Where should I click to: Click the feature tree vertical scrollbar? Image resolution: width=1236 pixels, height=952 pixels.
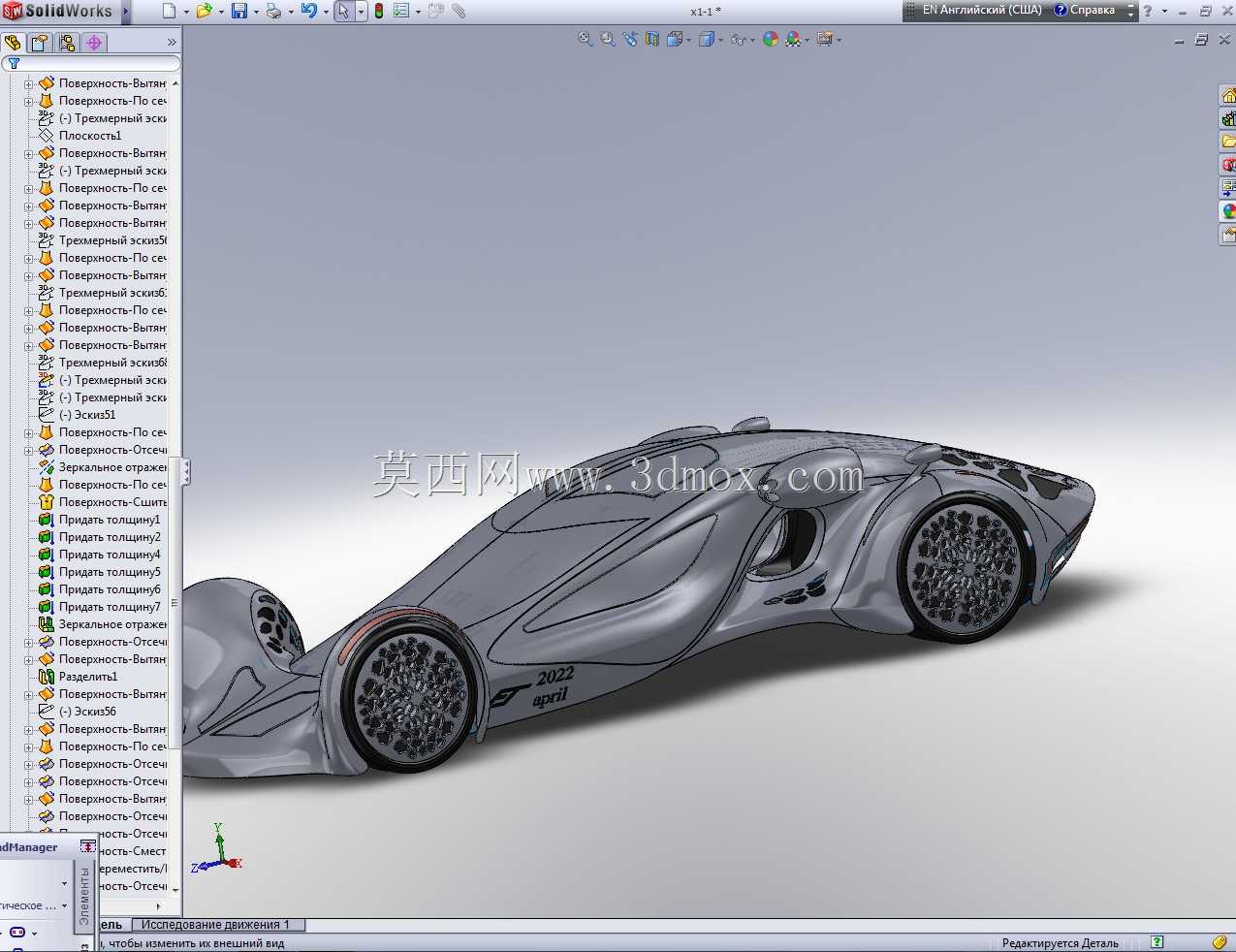(175, 485)
